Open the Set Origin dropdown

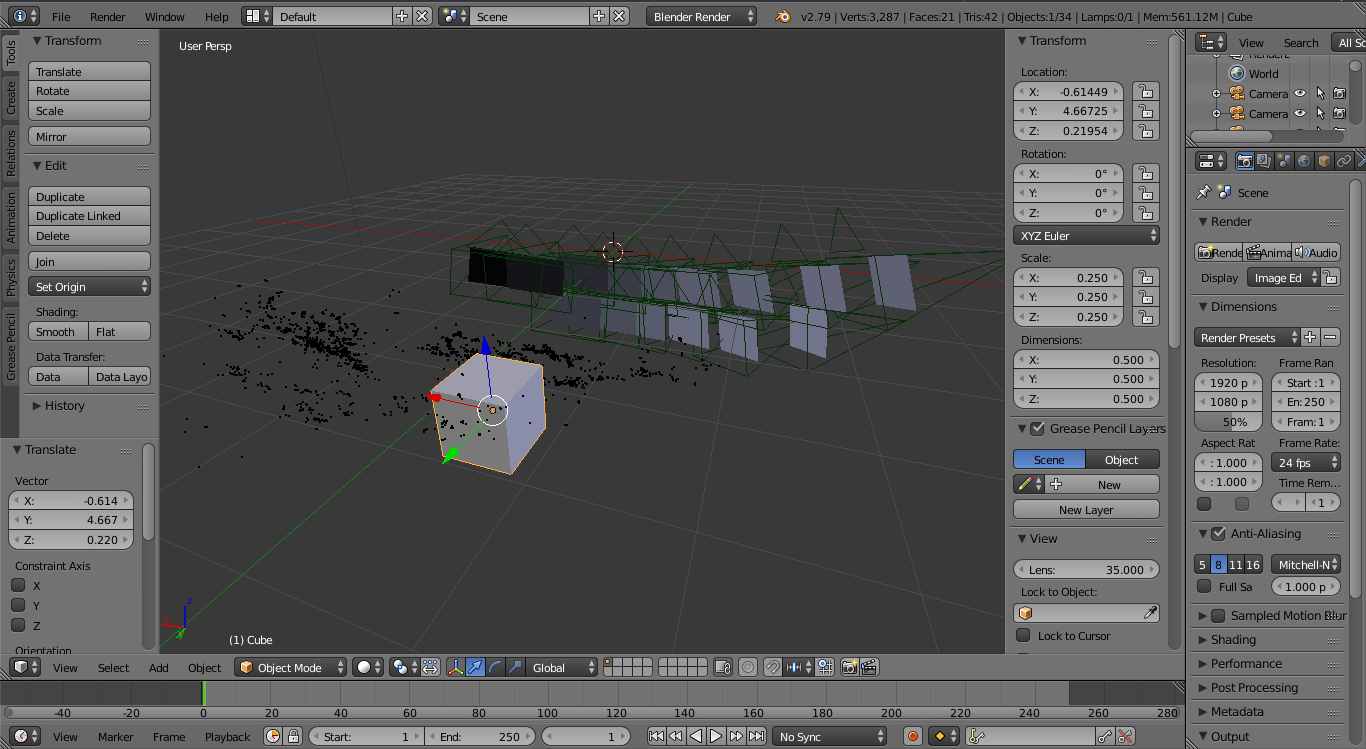click(89, 286)
